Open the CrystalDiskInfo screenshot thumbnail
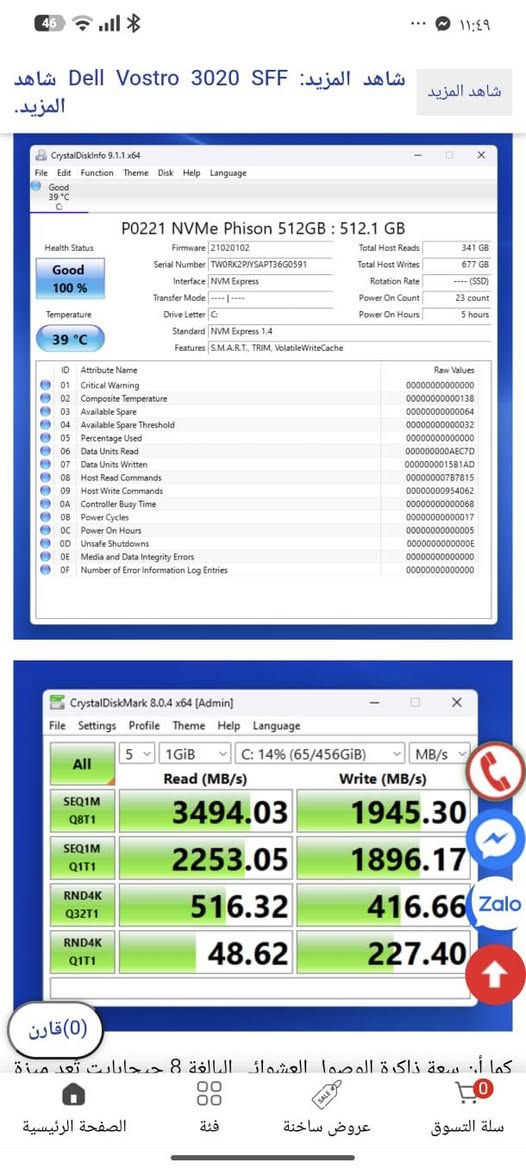The height and width of the screenshot is (1169, 526). pyautogui.click(x=263, y=386)
